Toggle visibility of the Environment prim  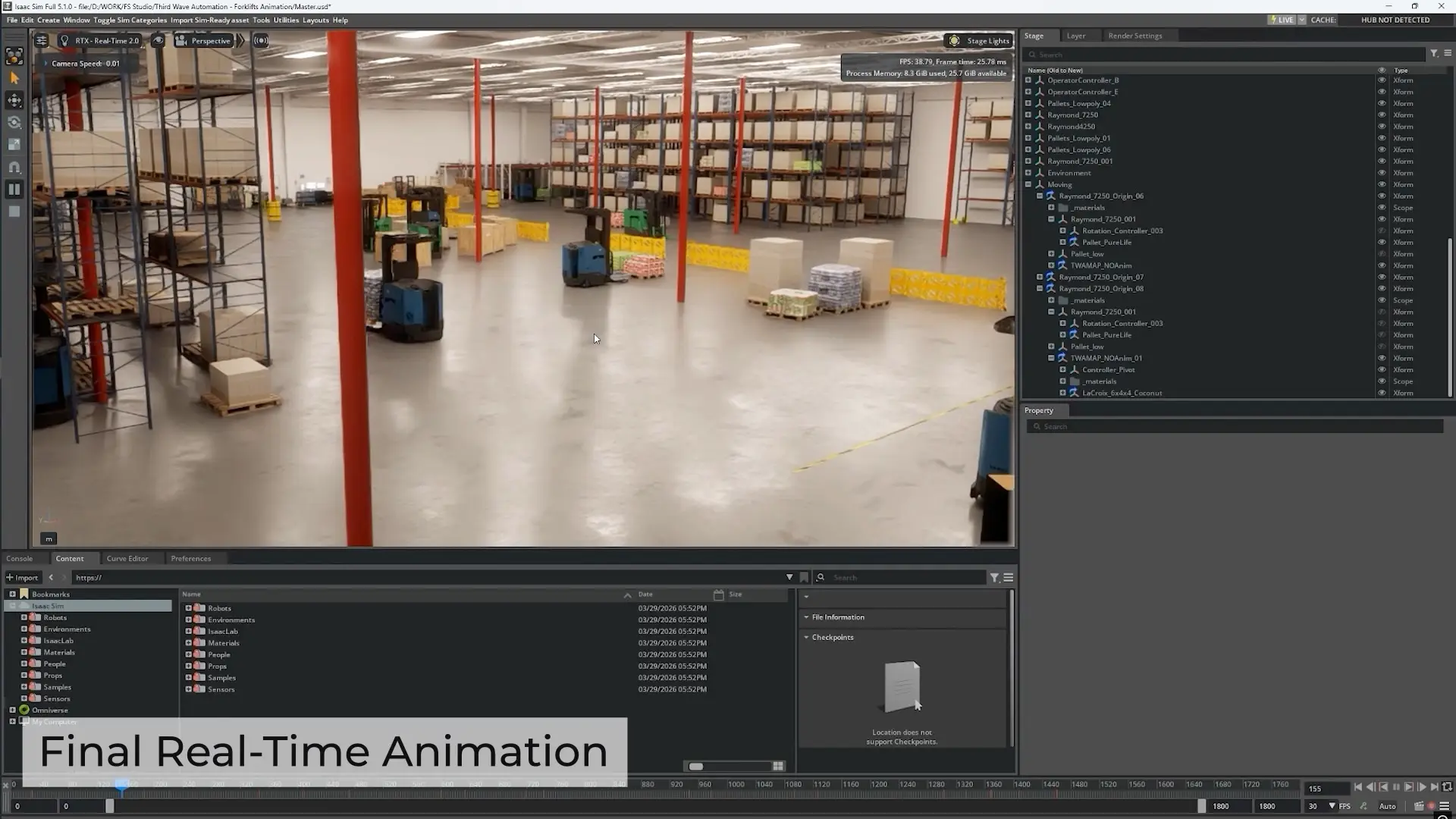point(1382,173)
